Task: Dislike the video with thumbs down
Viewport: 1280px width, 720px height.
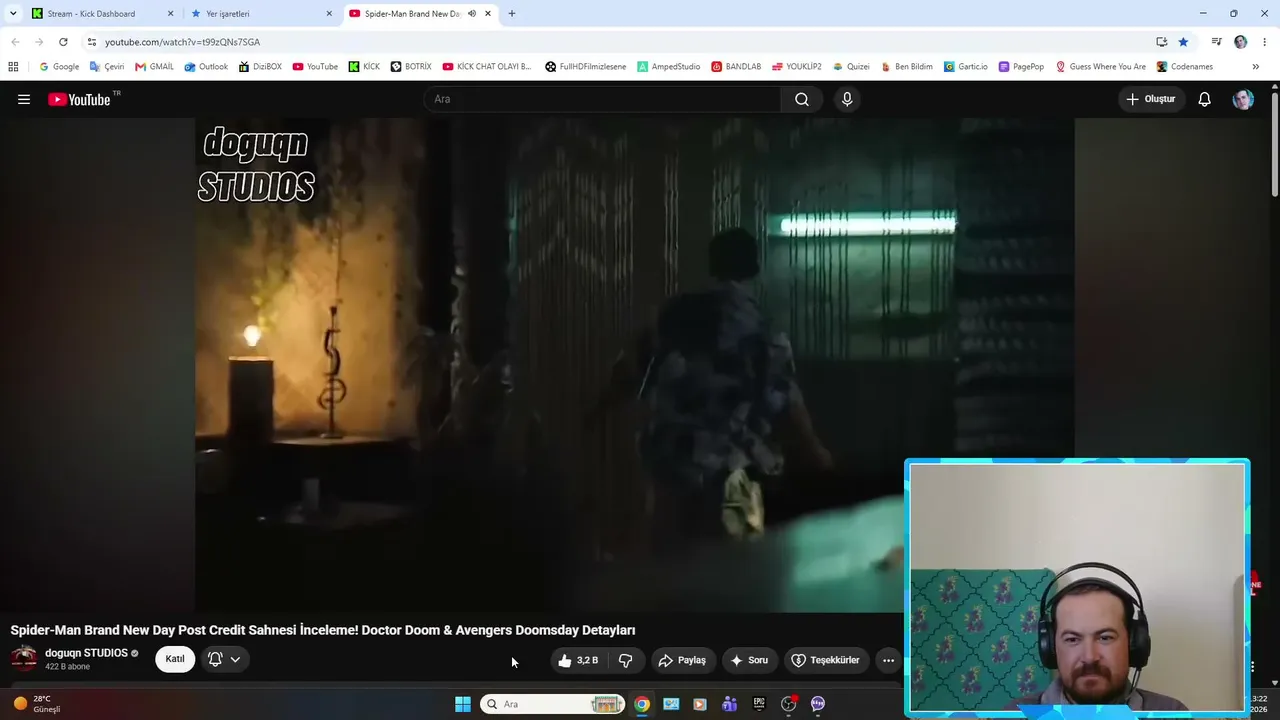Action: 626,660
